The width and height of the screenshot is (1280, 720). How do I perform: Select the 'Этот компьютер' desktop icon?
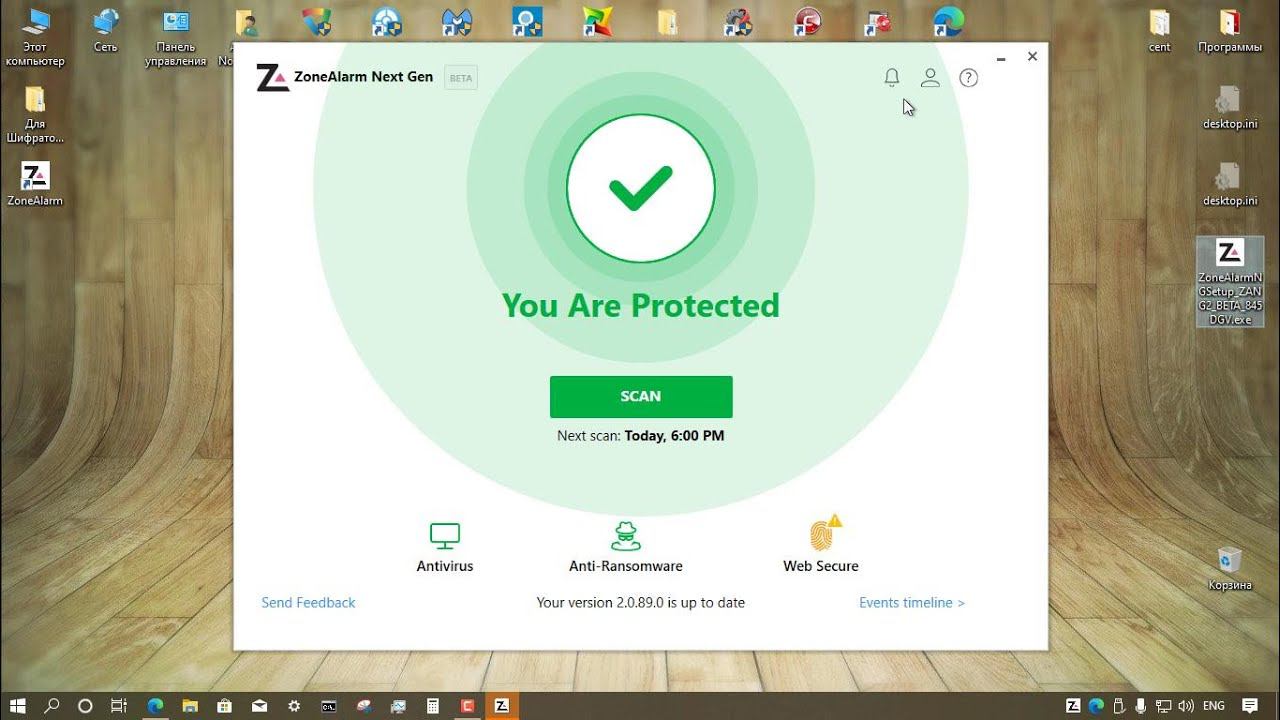click(35, 36)
